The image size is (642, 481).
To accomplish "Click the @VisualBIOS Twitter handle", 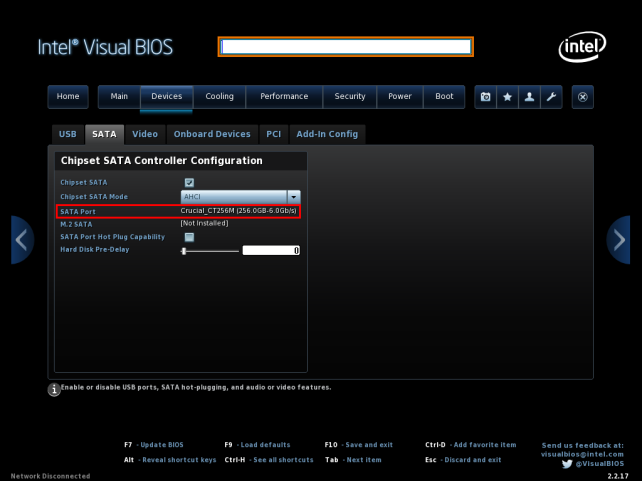I will pyautogui.click(x=600, y=464).
